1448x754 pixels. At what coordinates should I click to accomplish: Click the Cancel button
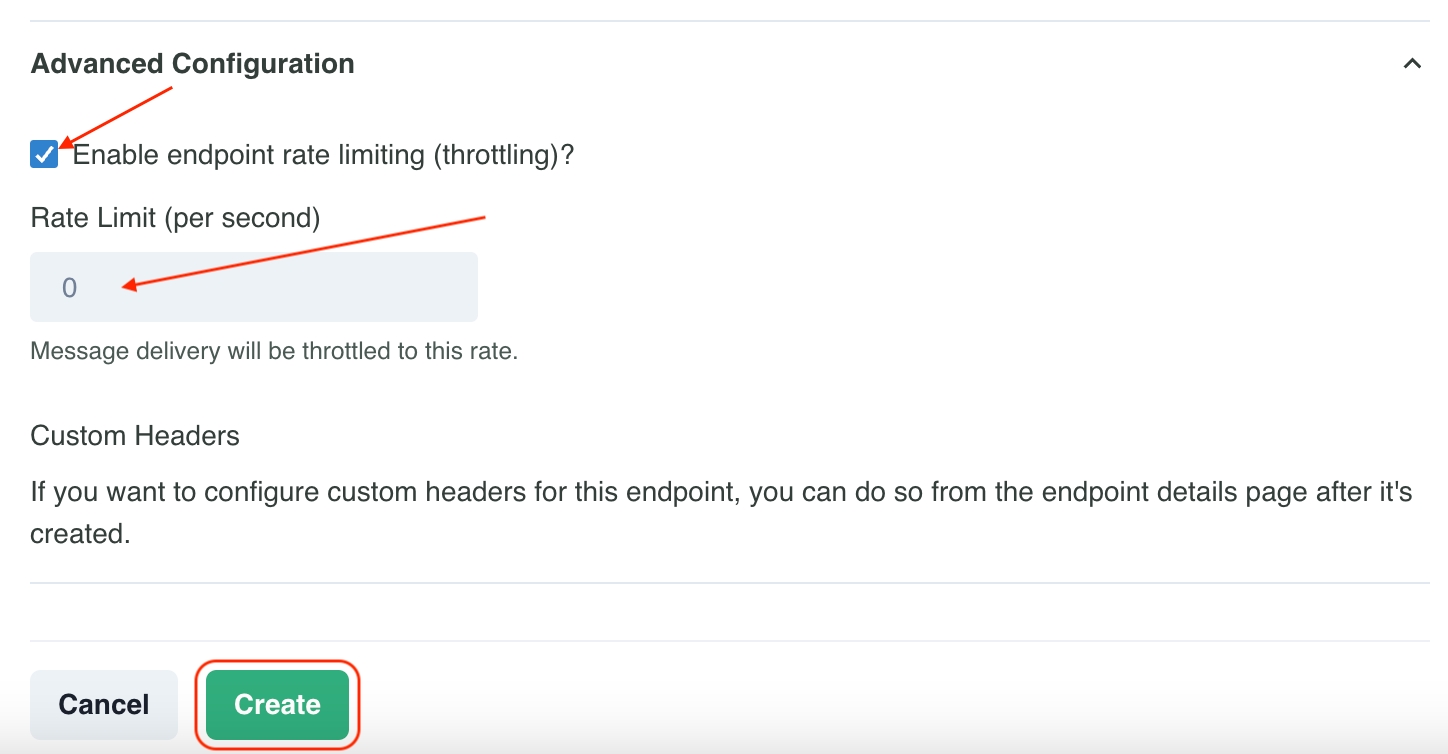click(x=104, y=704)
